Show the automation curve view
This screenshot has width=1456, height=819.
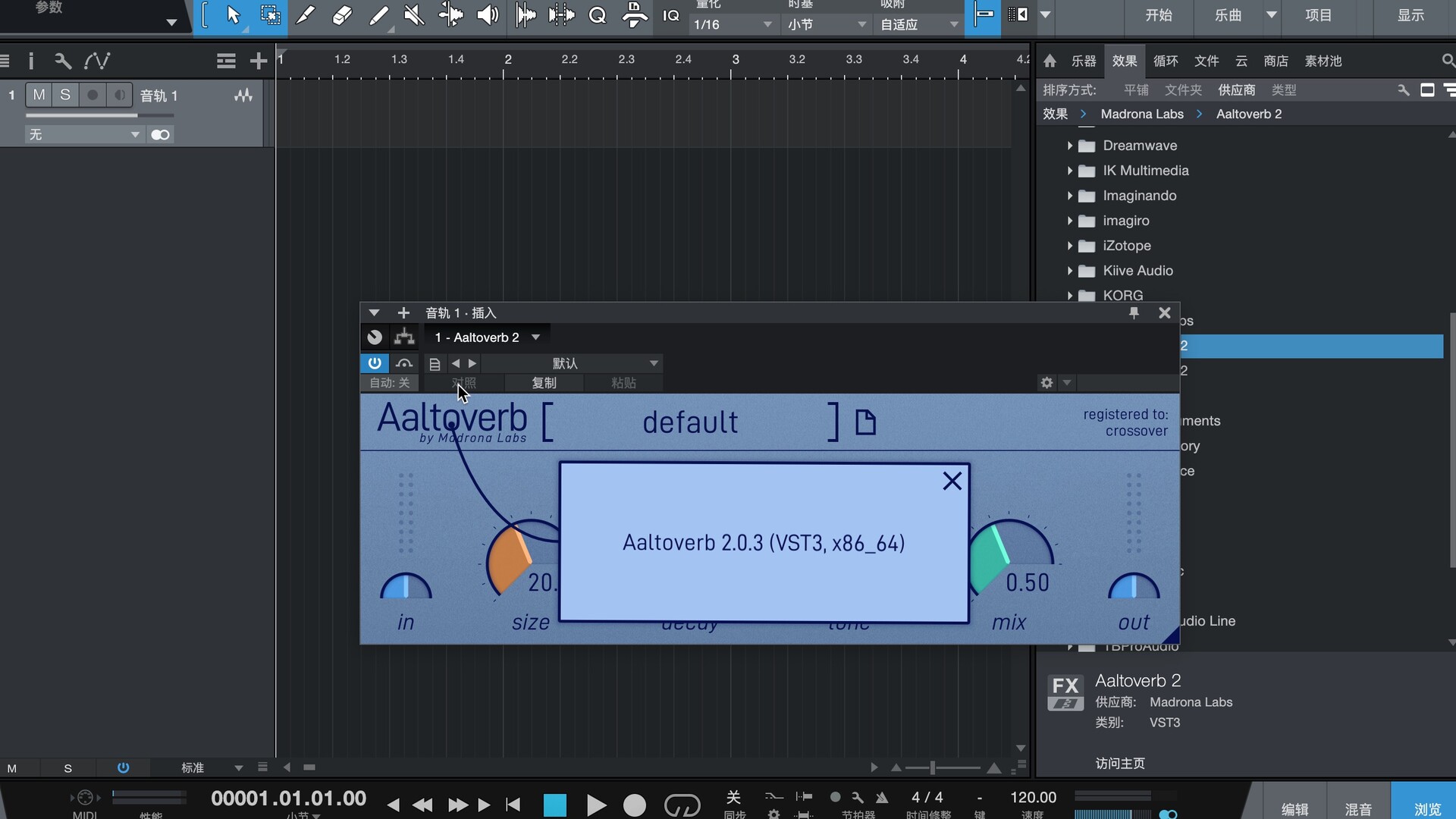point(97,61)
